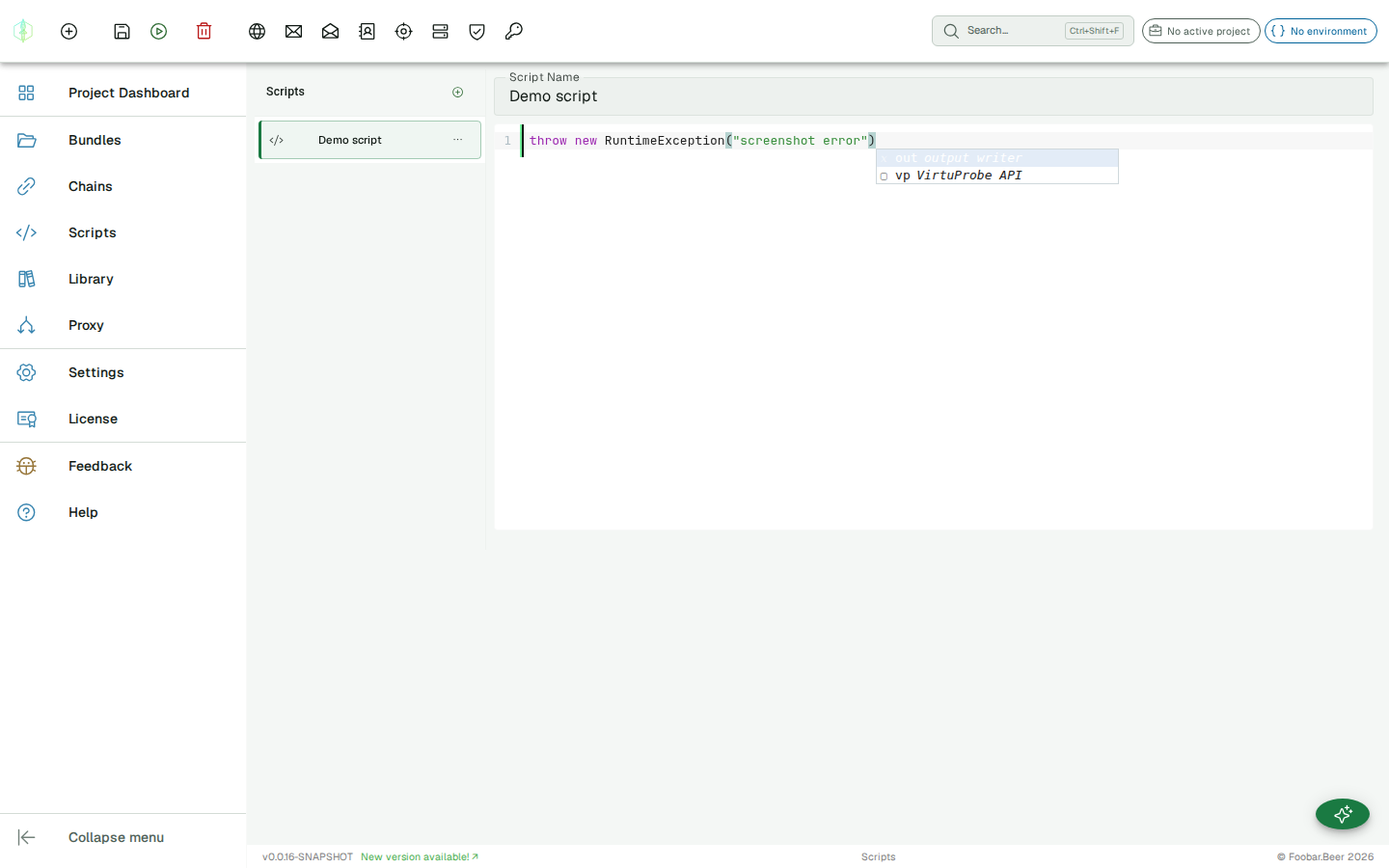This screenshot has height=868, width=1389.
Task: Add a new script with the plus icon
Action: 458,92
